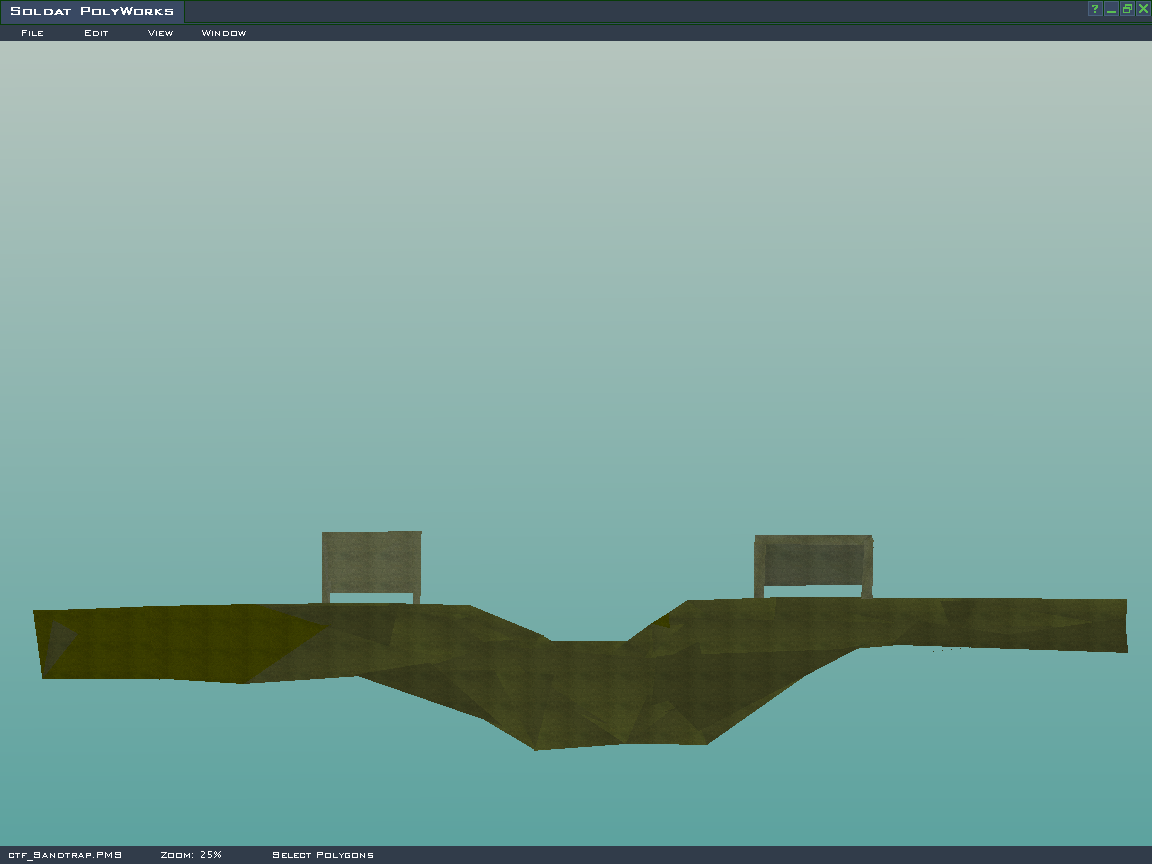Restore down the PolyWorks window

[x=1127, y=9]
